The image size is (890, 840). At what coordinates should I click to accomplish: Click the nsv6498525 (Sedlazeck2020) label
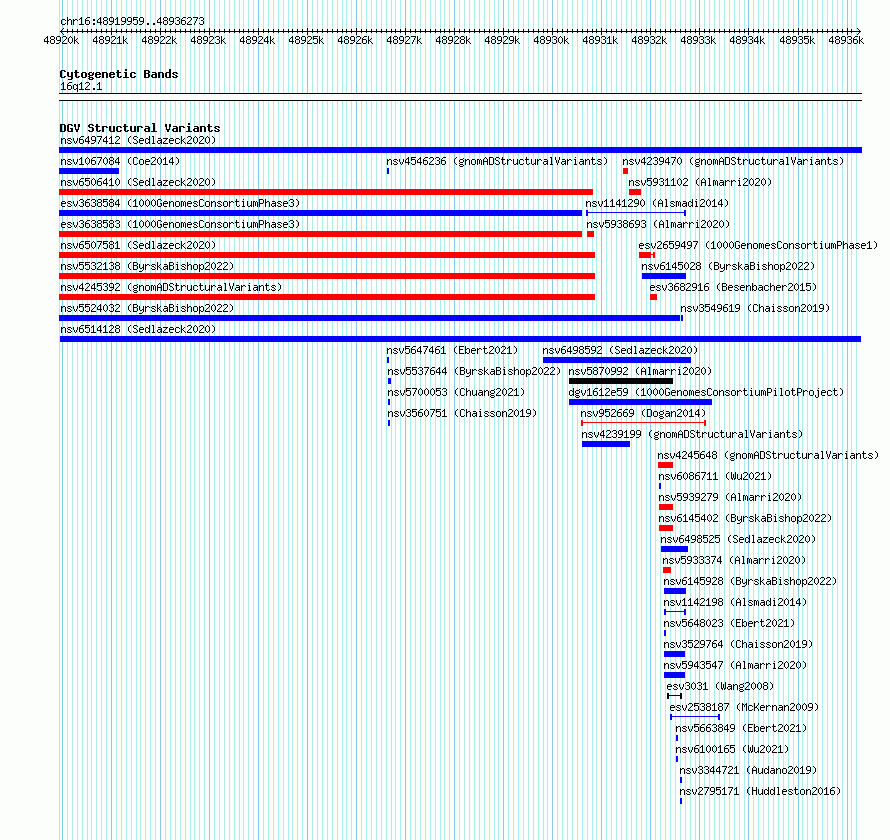click(738, 539)
